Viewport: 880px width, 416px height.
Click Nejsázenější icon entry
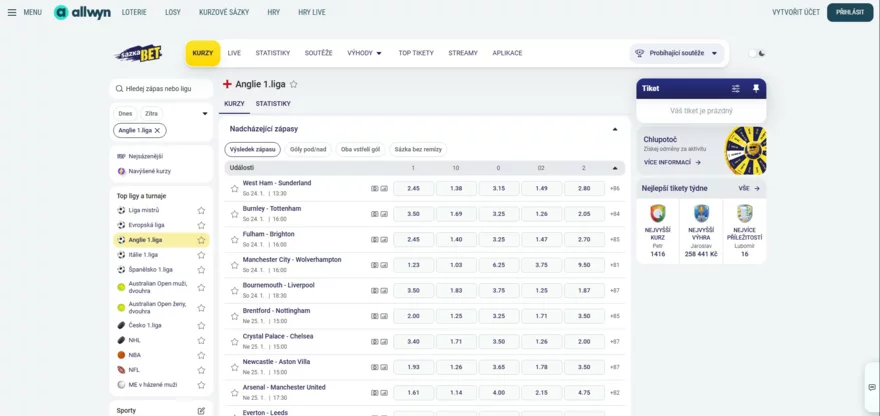121,156
